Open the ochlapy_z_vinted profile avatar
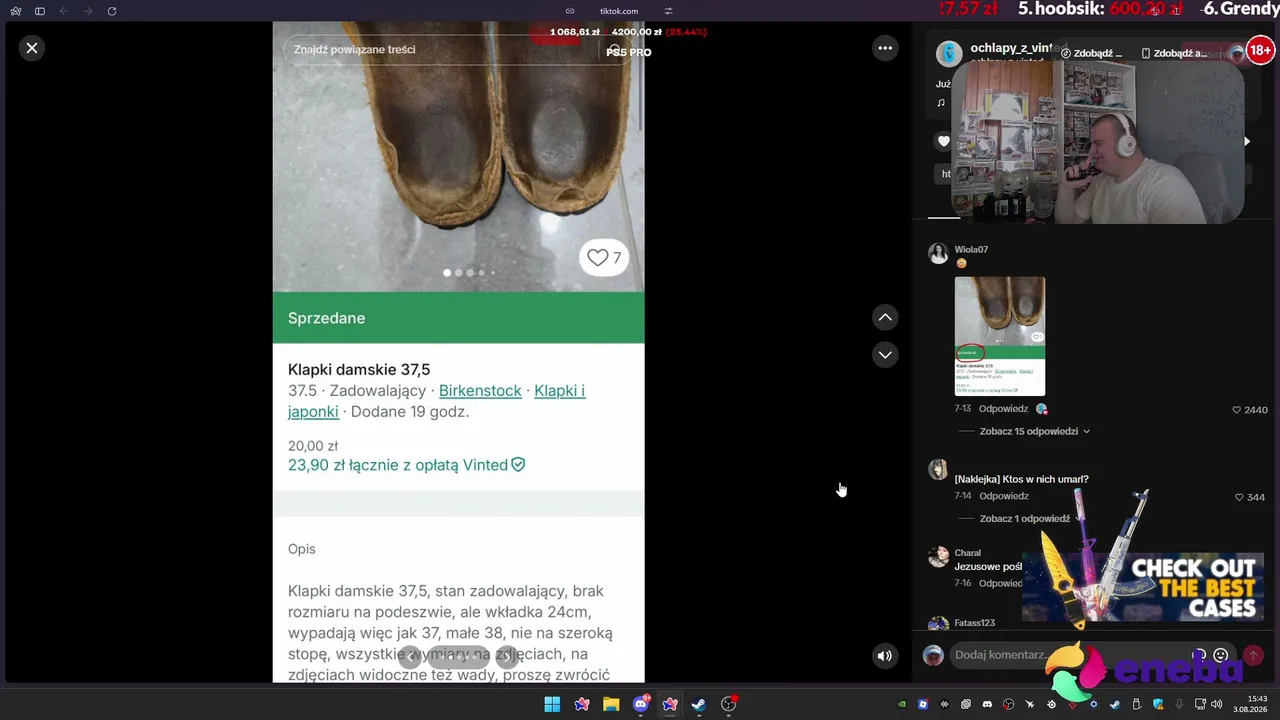The image size is (1280, 720). point(949,54)
